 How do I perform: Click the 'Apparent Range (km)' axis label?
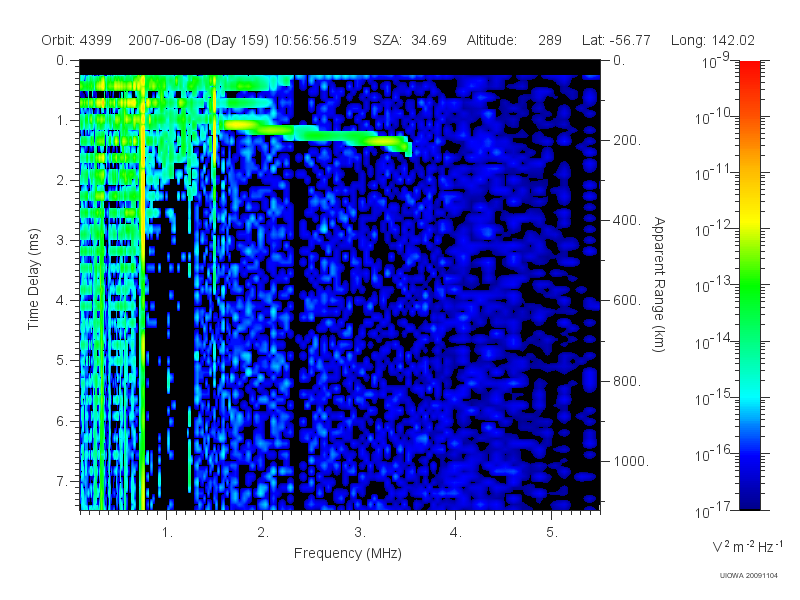coord(659,285)
